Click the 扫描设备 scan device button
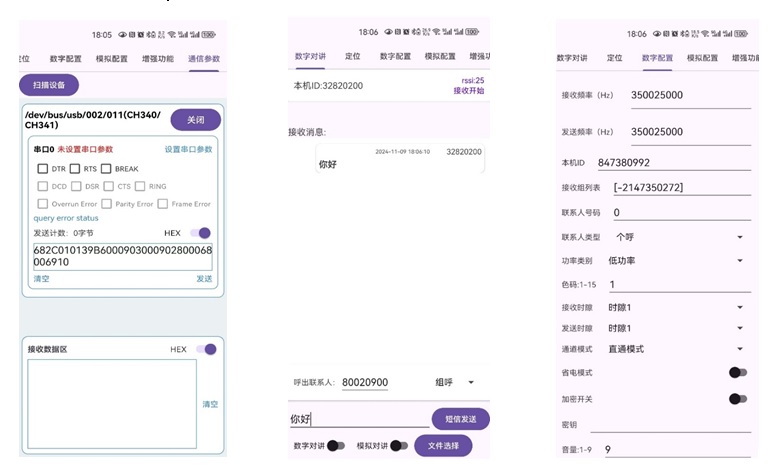This screenshot has height=470, width=782. (x=49, y=86)
